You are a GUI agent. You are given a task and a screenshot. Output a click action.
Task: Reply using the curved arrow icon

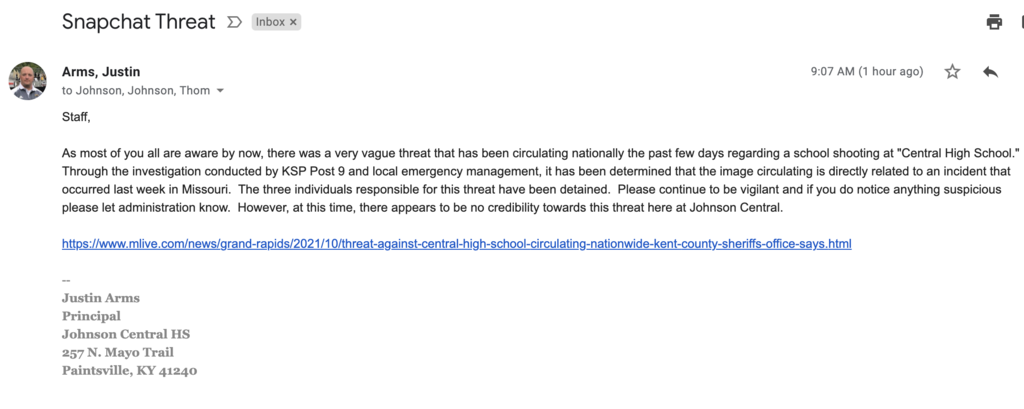pyautogui.click(x=990, y=72)
